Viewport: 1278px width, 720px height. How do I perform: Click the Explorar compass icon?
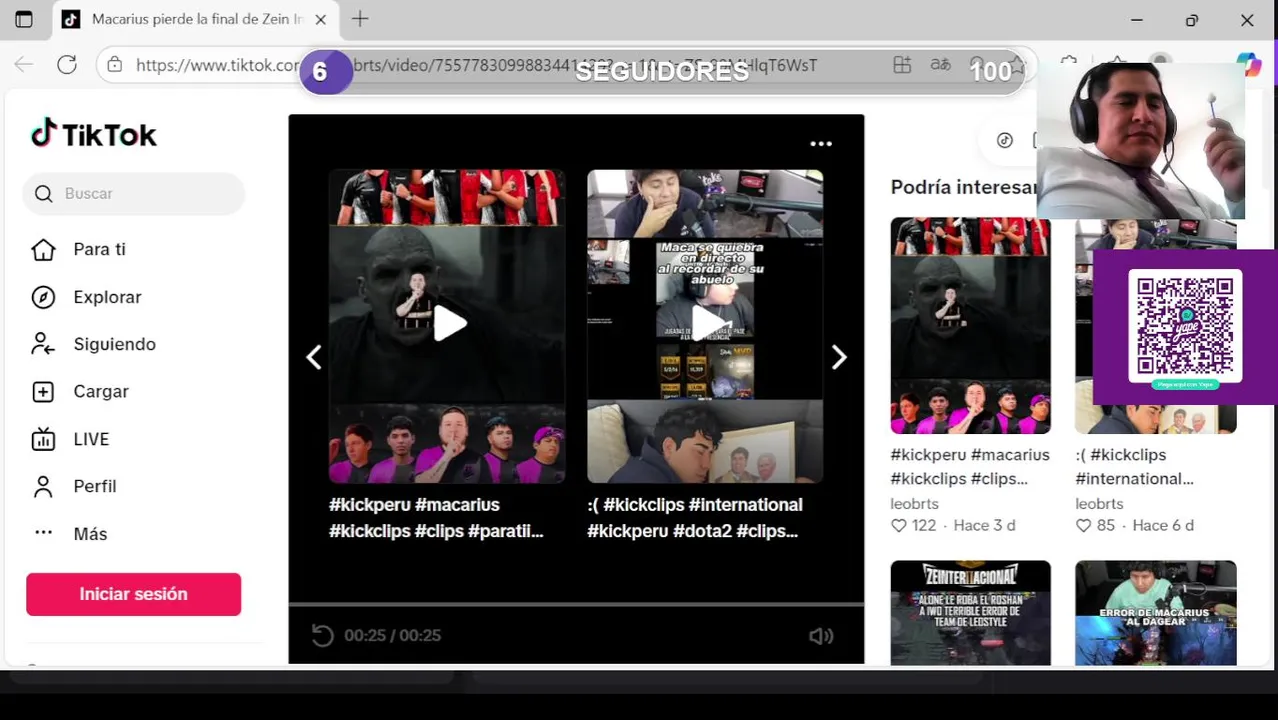pos(43,297)
